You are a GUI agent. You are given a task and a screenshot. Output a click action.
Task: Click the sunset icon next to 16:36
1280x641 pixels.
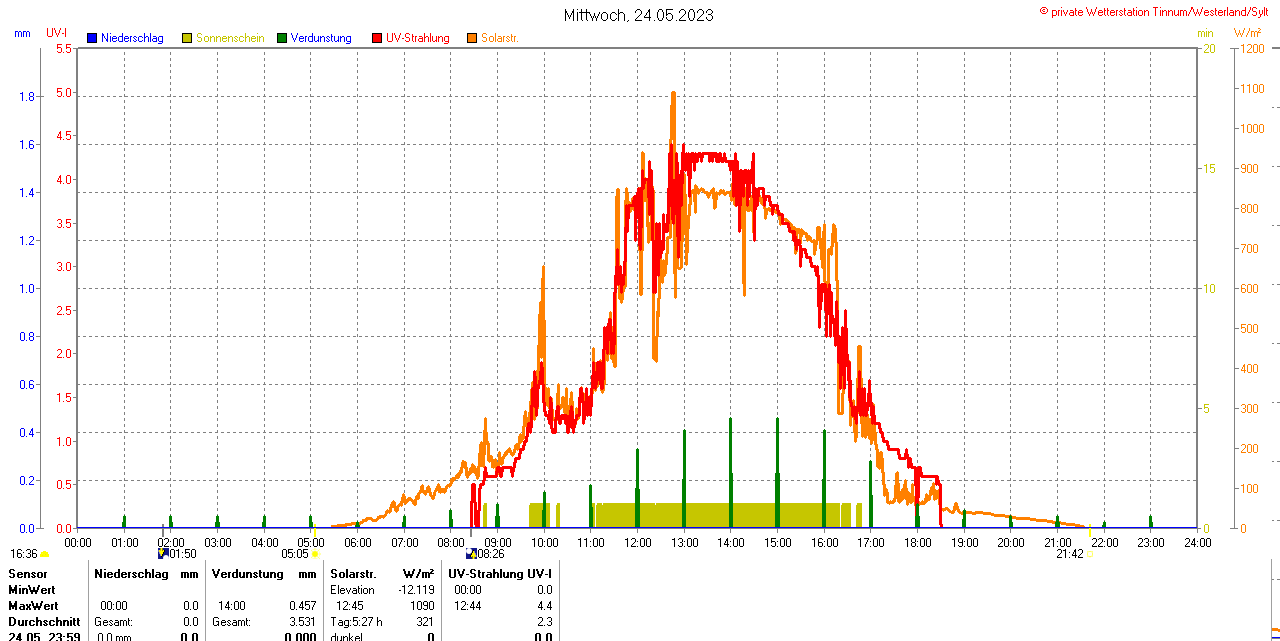click(x=44, y=554)
